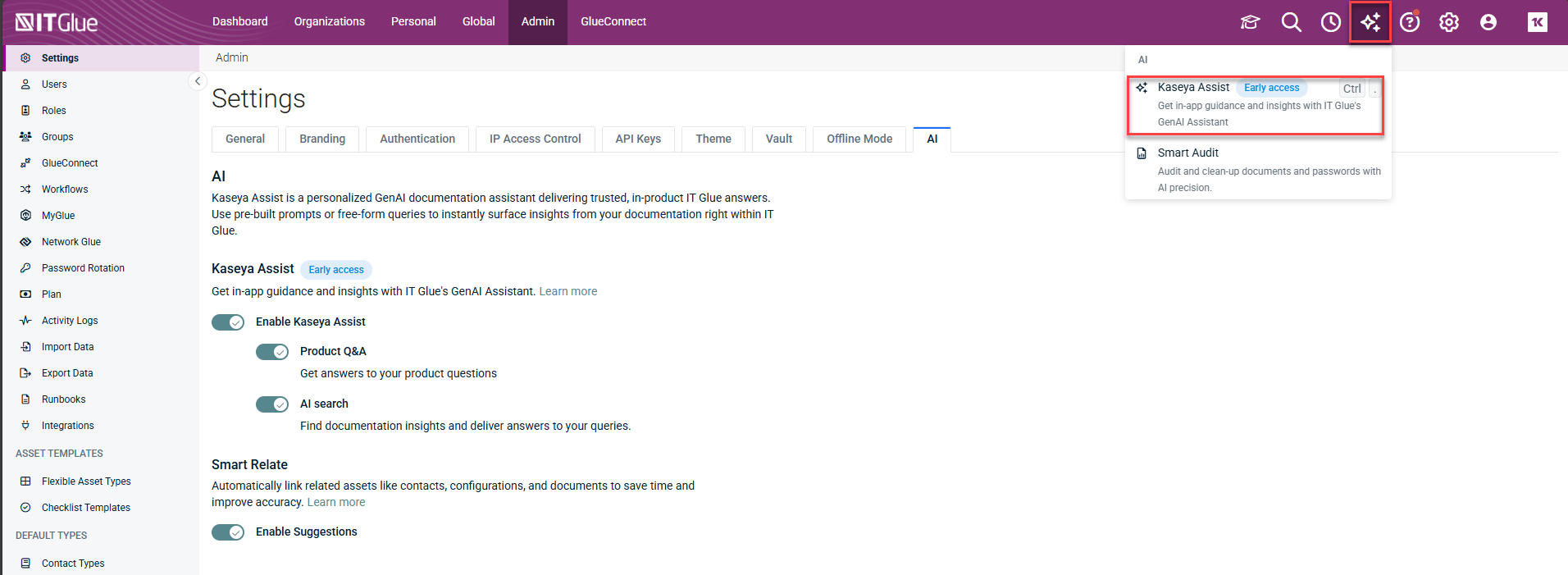Turn off the Product Q&A toggle
1568x575 pixels.
point(272,352)
